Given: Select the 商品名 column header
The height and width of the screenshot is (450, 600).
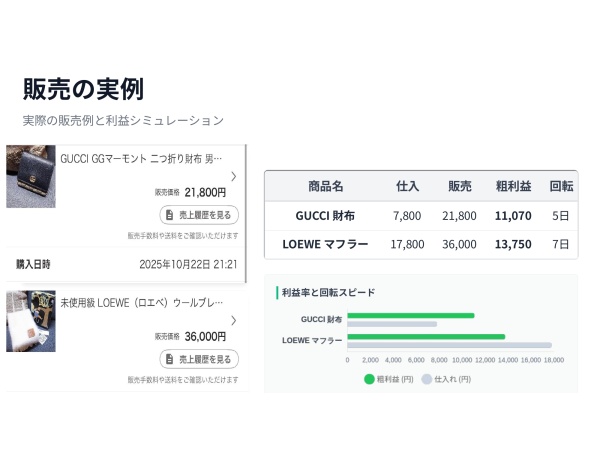Looking at the screenshot, I should tap(326, 186).
